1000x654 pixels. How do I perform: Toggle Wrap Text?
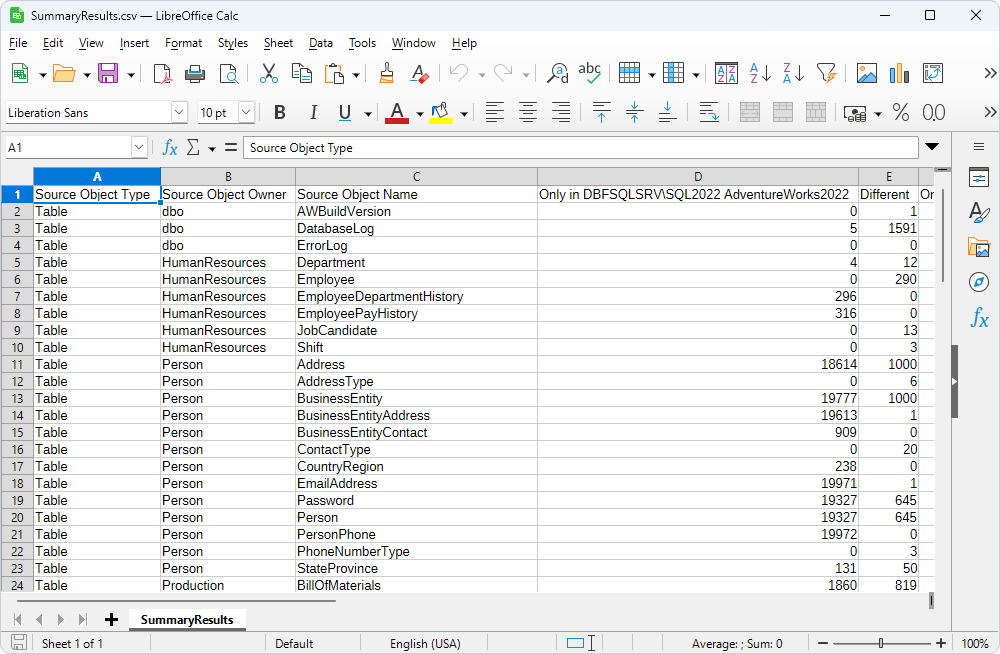(709, 113)
